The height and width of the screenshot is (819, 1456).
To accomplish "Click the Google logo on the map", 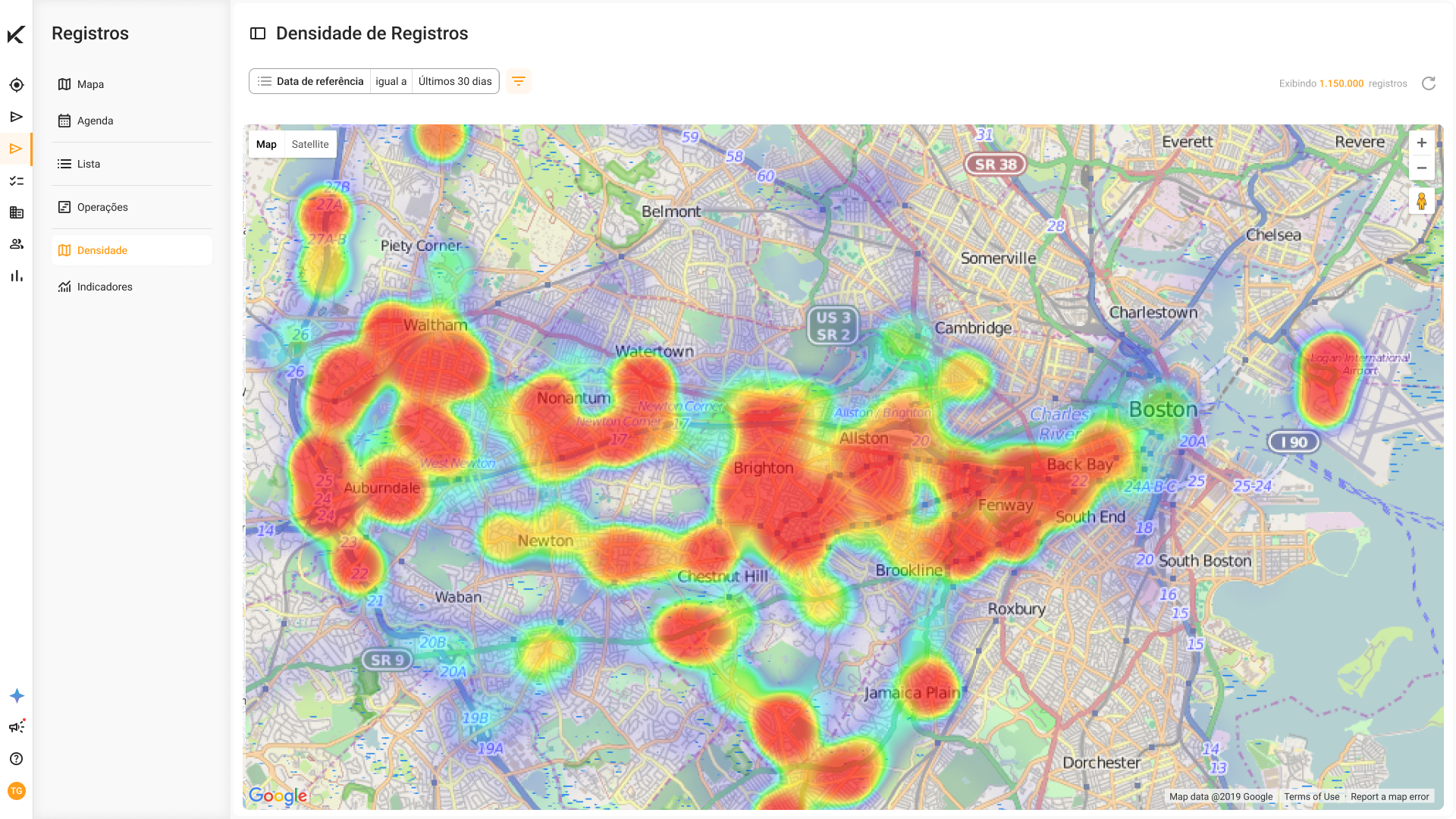I will (278, 795).
